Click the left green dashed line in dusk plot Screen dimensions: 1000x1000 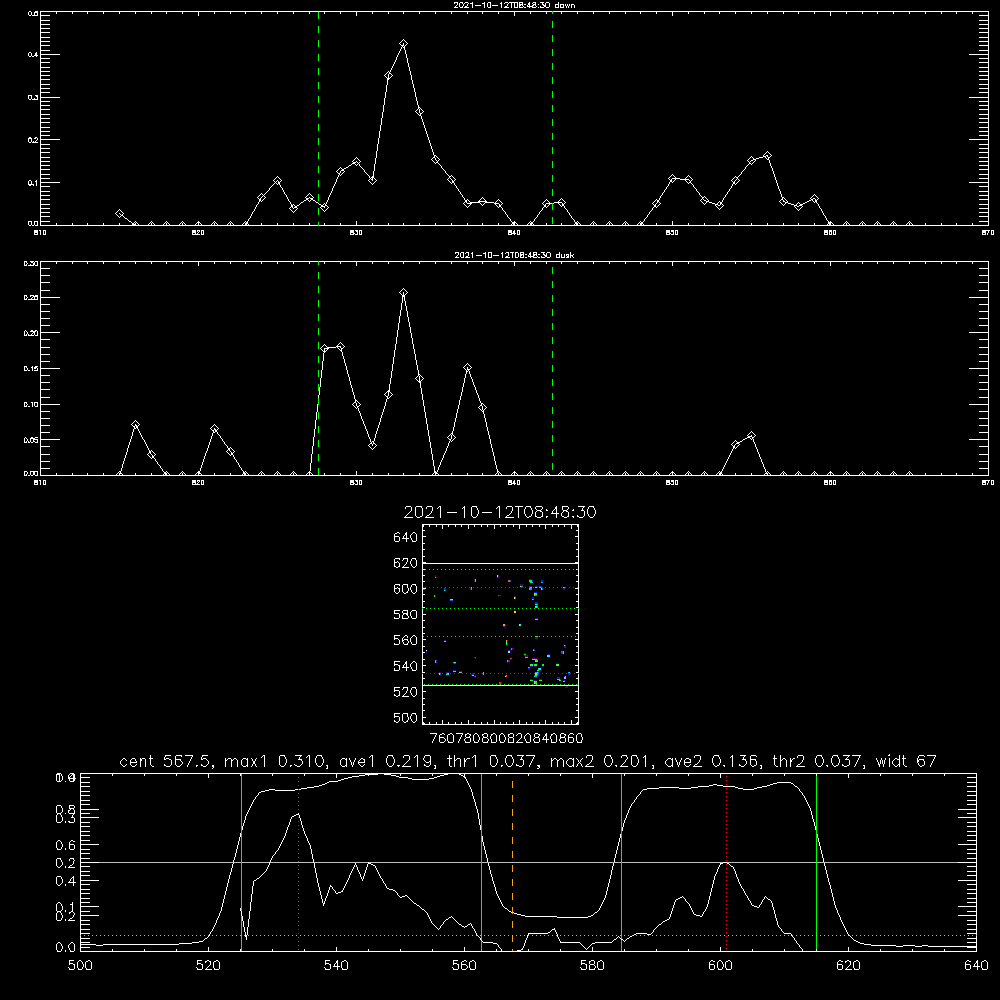click(x=318, y=368)
